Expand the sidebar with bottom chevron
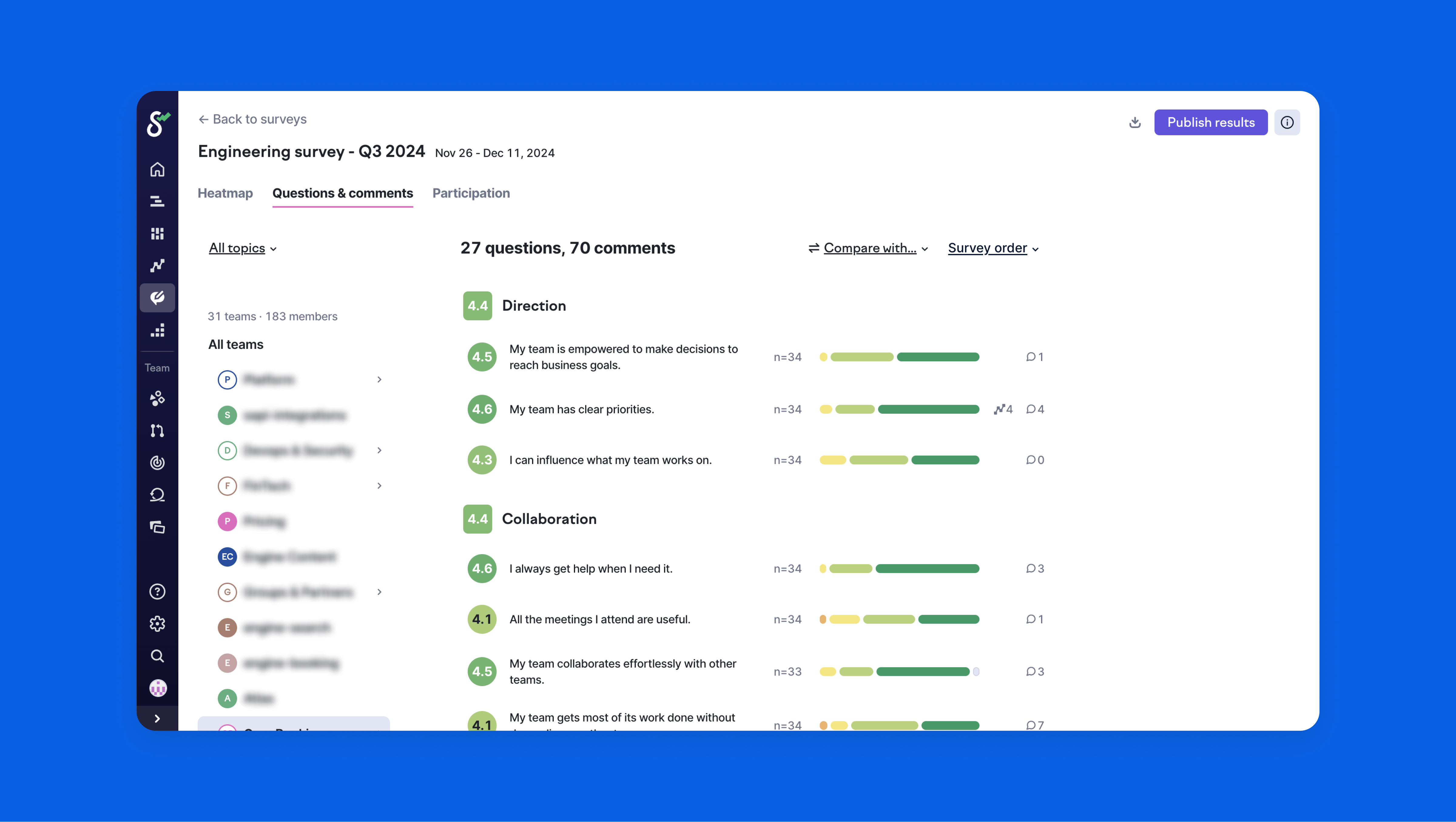1456x822 pixels. [157, 719]
